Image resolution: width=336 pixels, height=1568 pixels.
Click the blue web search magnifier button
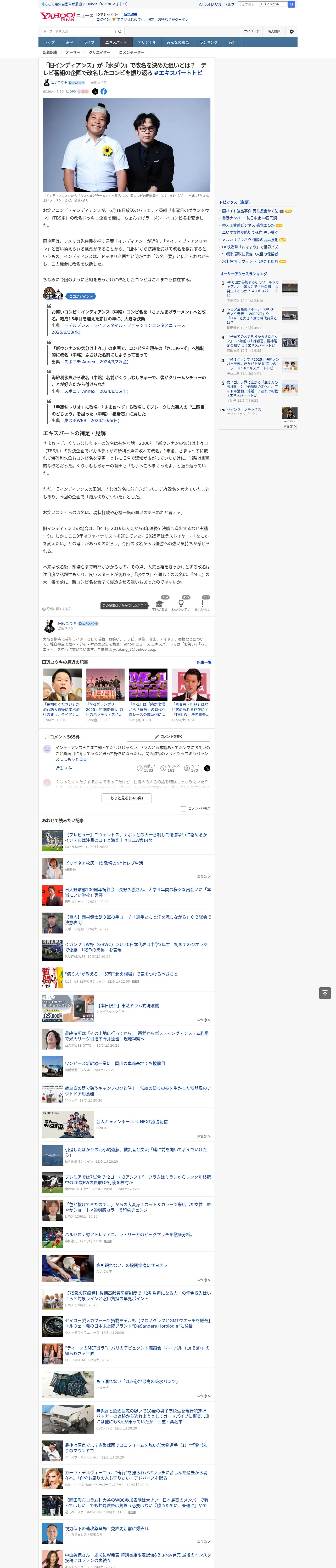tap(292, 4)
